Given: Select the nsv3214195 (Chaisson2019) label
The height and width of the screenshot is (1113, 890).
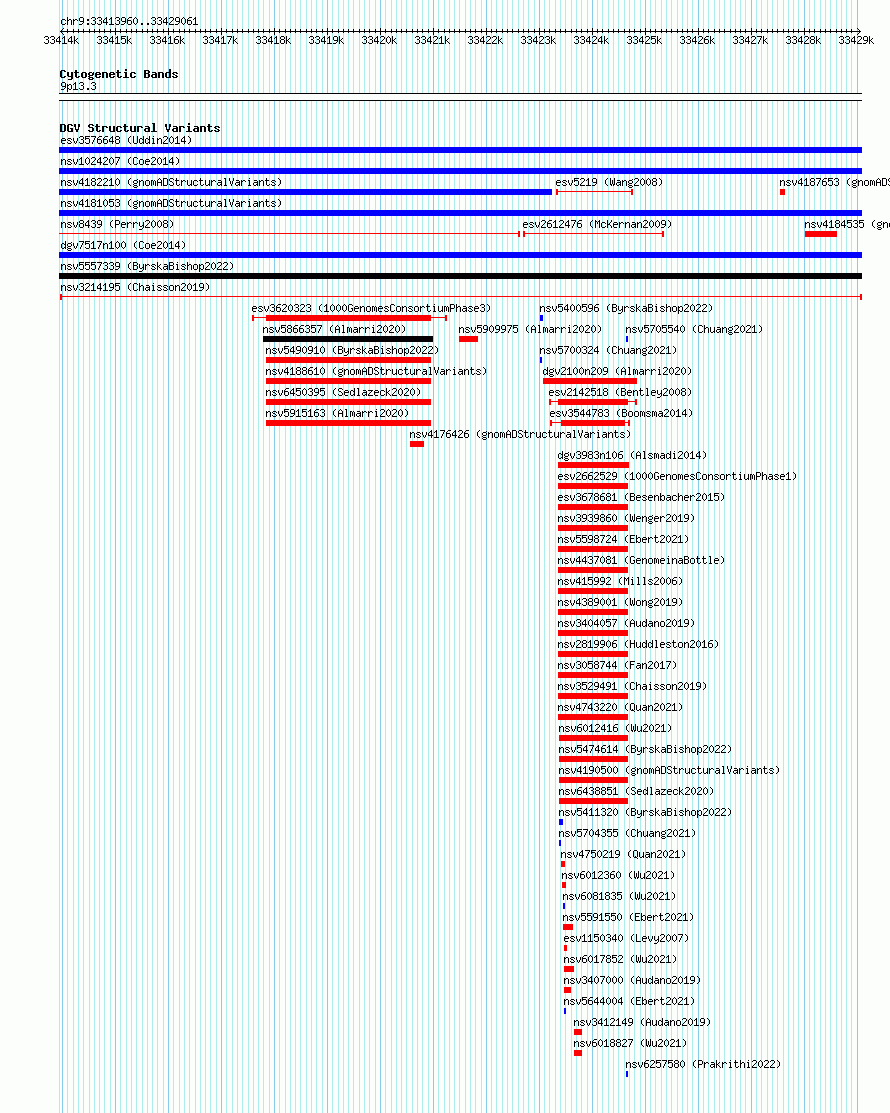Looking at the screenshot, I should [x=135, y=287].
